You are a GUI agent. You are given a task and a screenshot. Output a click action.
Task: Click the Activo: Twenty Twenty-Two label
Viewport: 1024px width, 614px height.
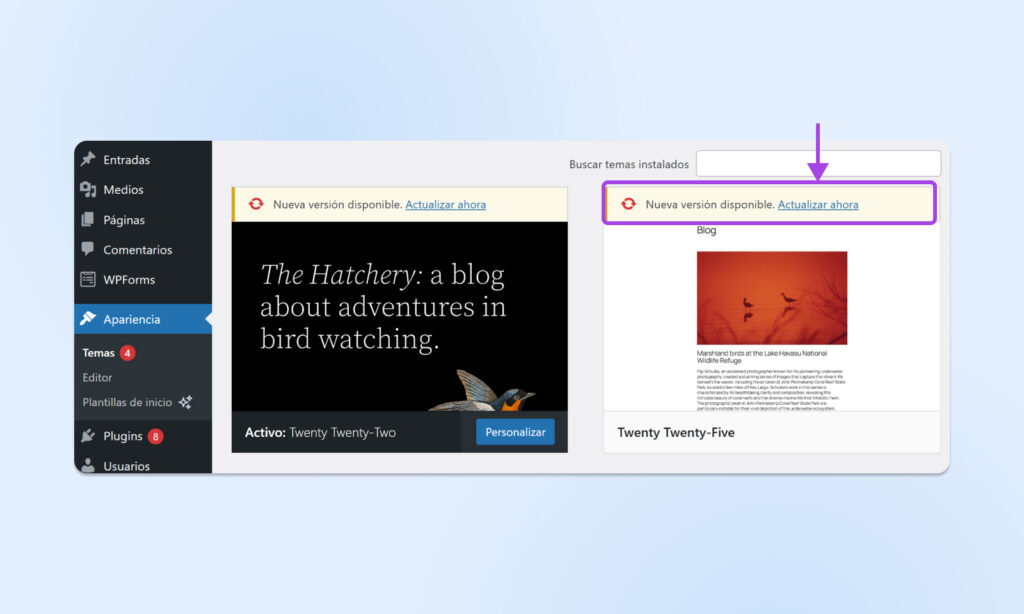click(x=320, y=432)
